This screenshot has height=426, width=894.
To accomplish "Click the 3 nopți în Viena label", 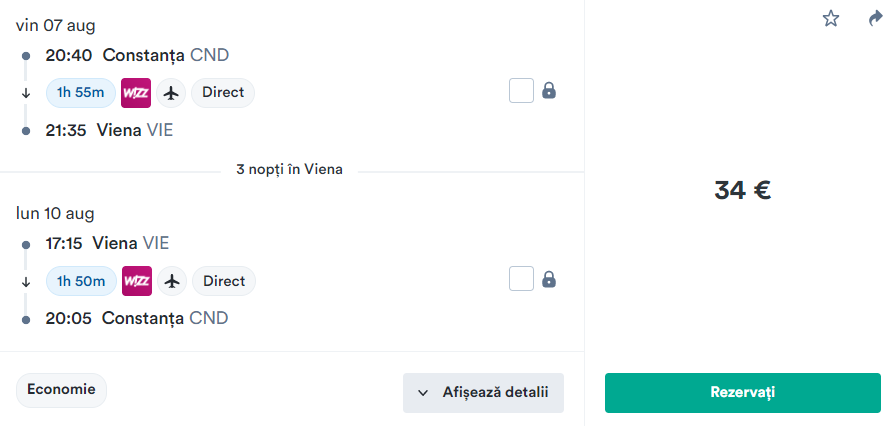I will click(290, 170).
